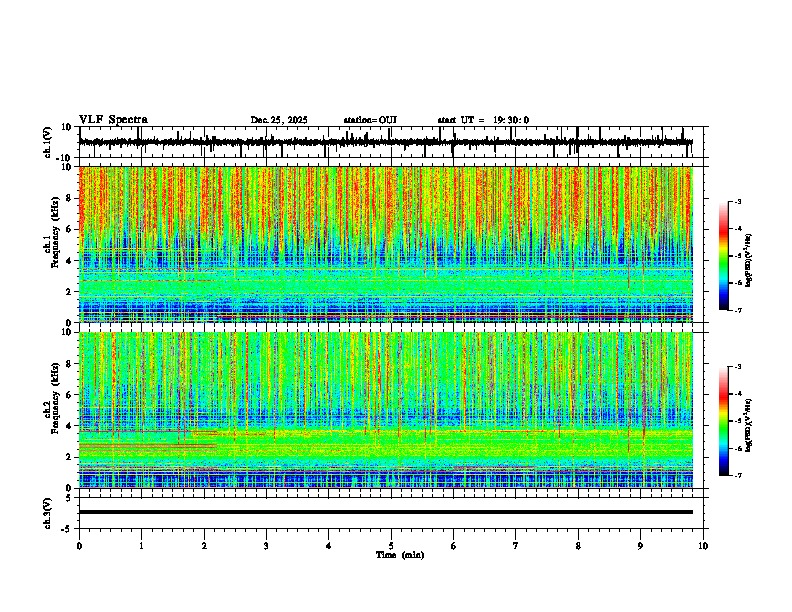Click tick label "4" on the Time axis
Image resolution: width=792 pixels, height=612 pixels.
(329, 546)
